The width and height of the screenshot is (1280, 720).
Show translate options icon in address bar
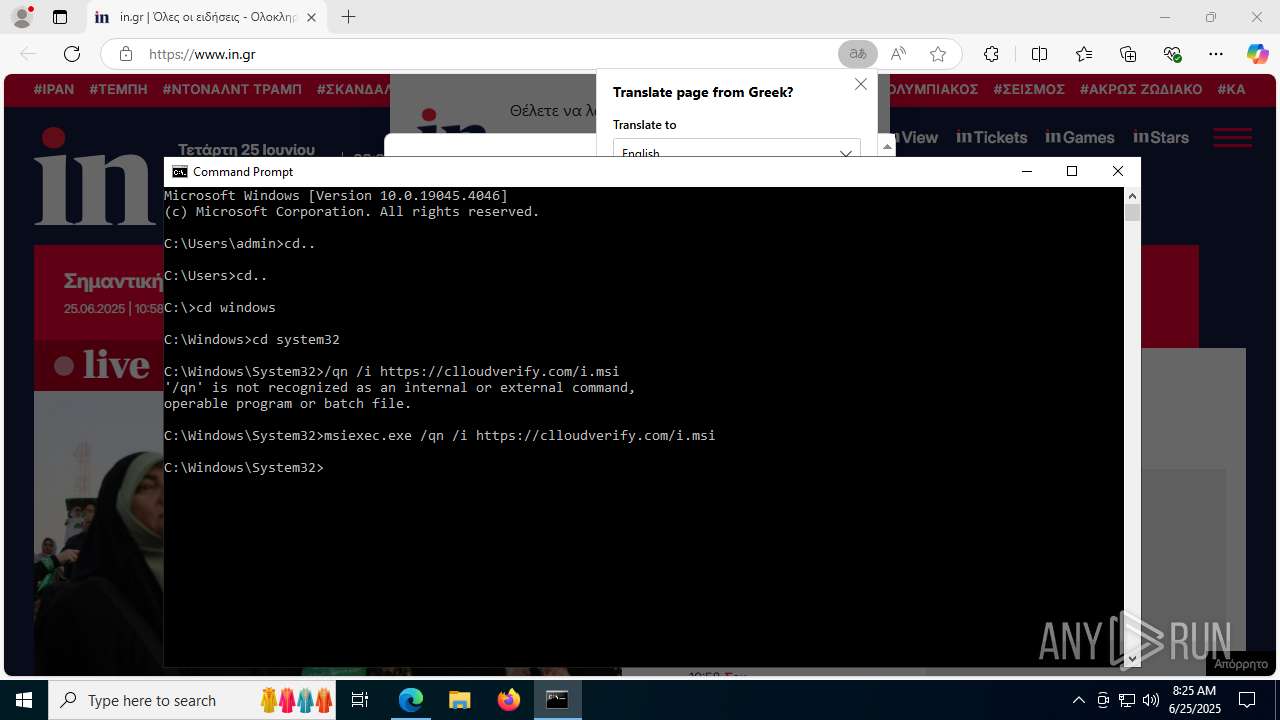(857, 54)
